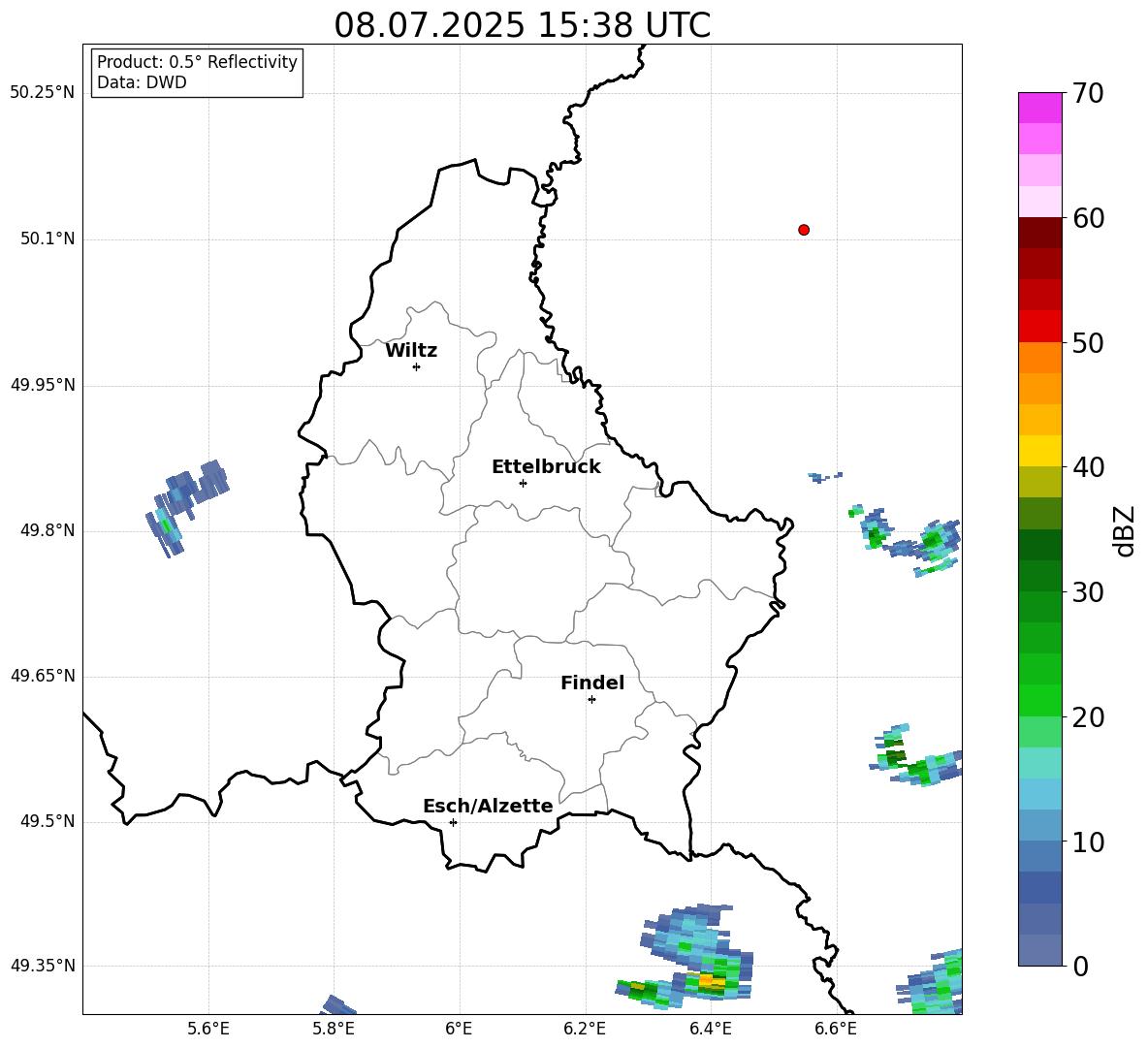Image resolution: width=1148 pixels, height=1048 pixels.
Task: Click the bright red colorbar swatch just below the 50 tick
Action: click(1039, 327)
